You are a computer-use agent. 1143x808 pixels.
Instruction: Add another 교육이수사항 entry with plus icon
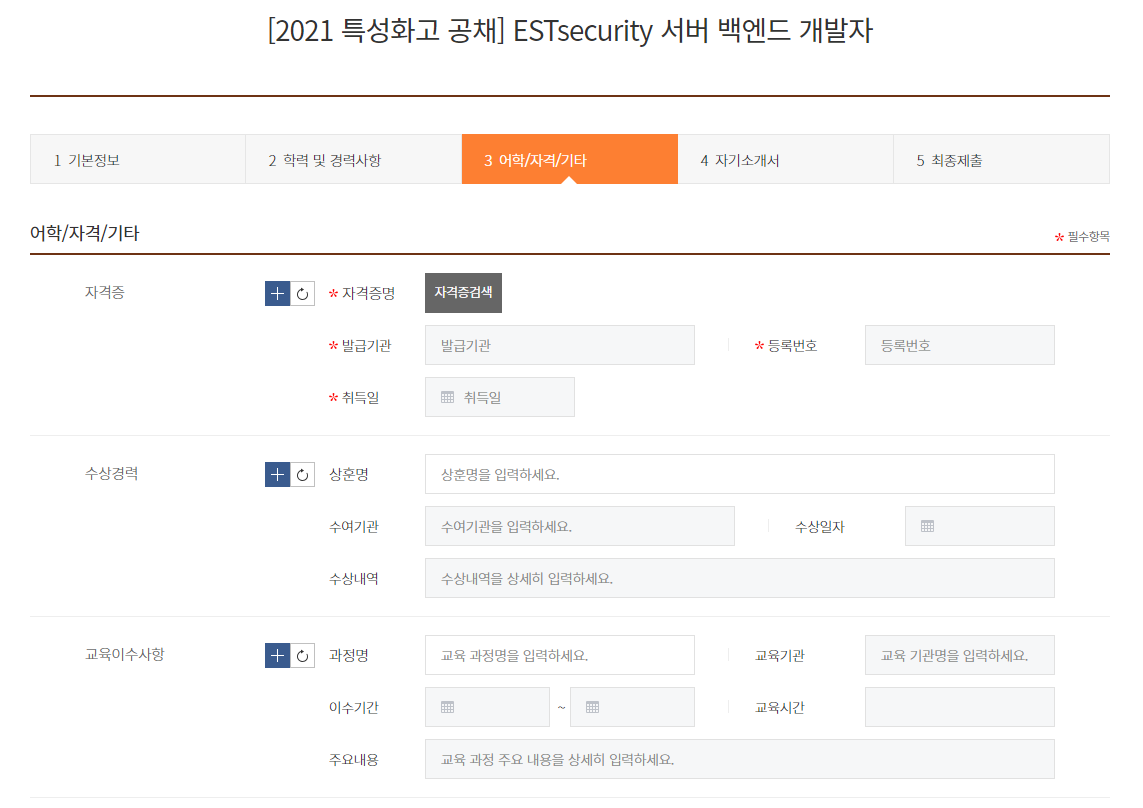click(277, 656)
